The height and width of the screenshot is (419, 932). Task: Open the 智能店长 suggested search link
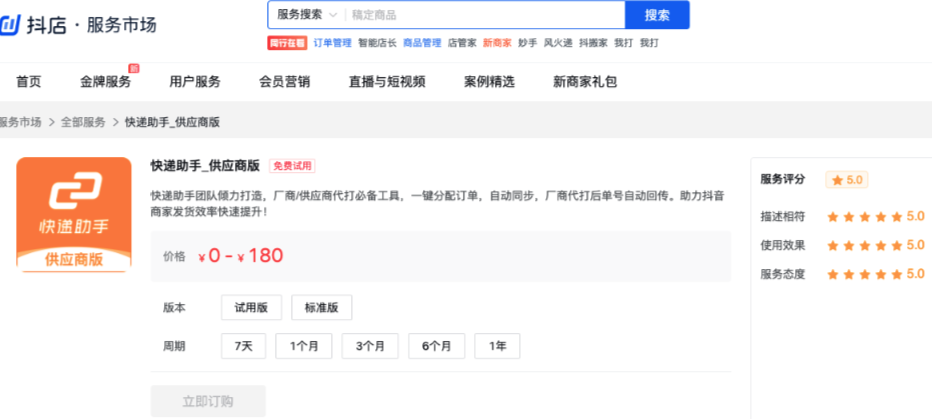[x=377, y=43]
